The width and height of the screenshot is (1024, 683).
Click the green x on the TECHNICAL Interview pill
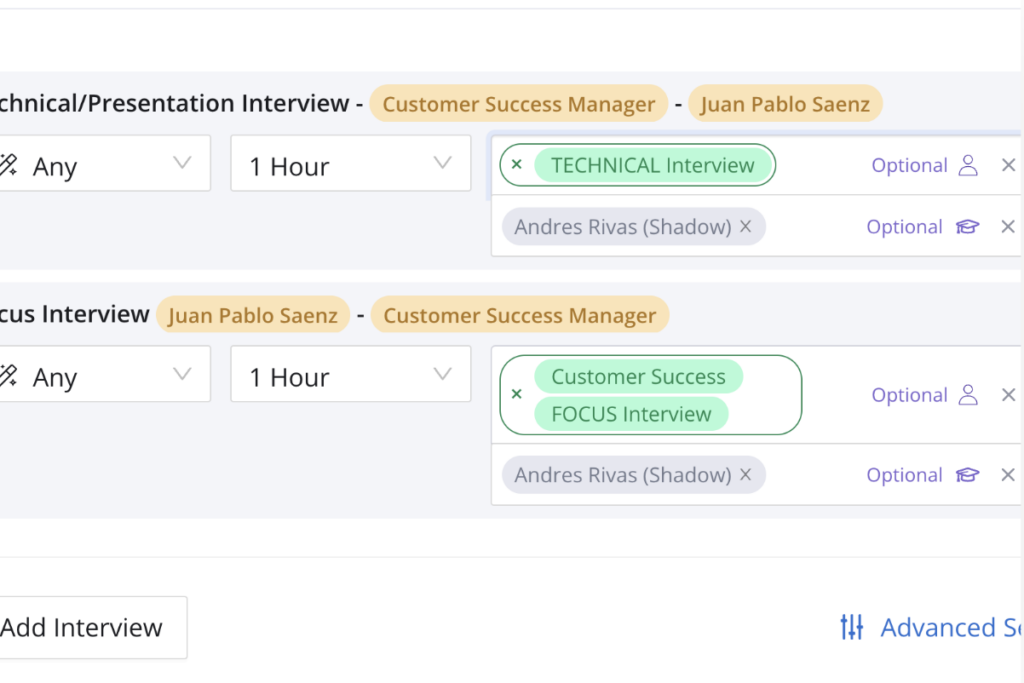tap(517, 165)
